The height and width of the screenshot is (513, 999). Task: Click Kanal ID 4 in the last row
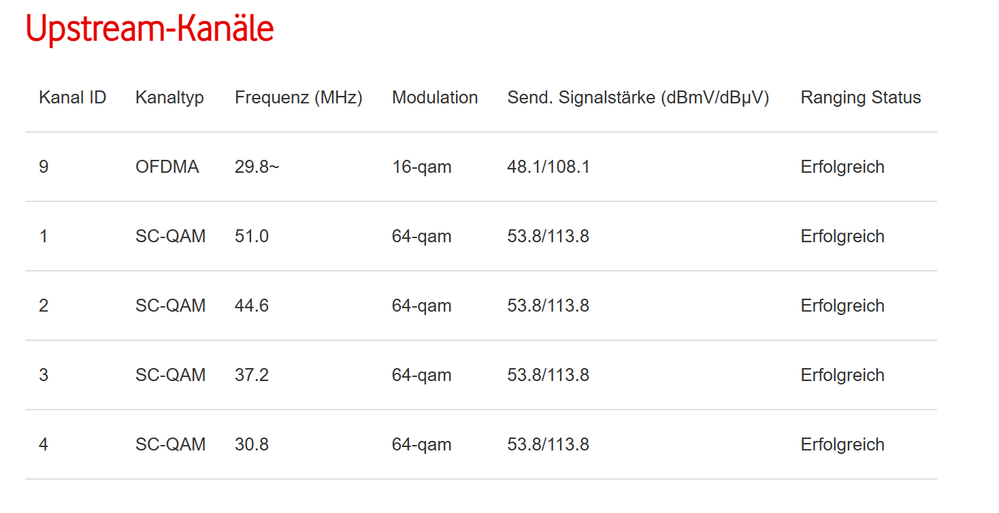(x=43, y=445)
